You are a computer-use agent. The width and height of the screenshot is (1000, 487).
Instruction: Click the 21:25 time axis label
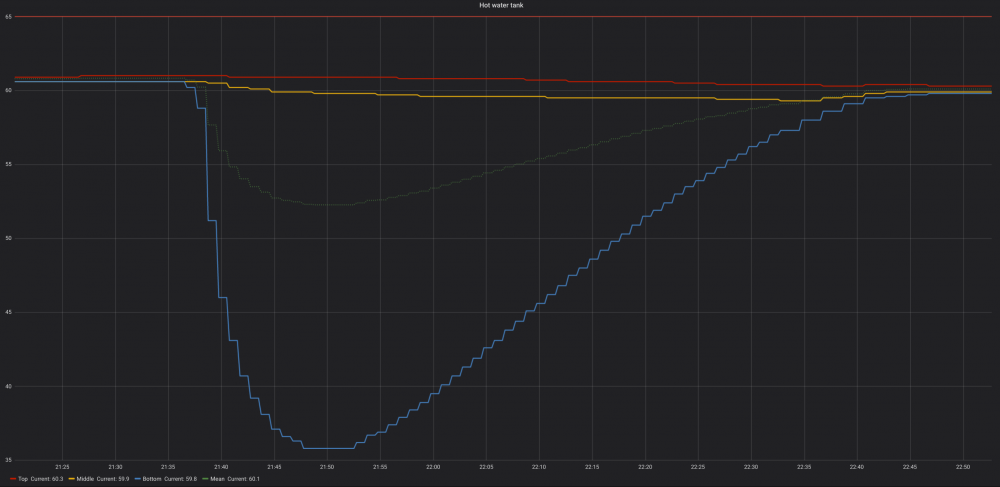pos(62,467)
